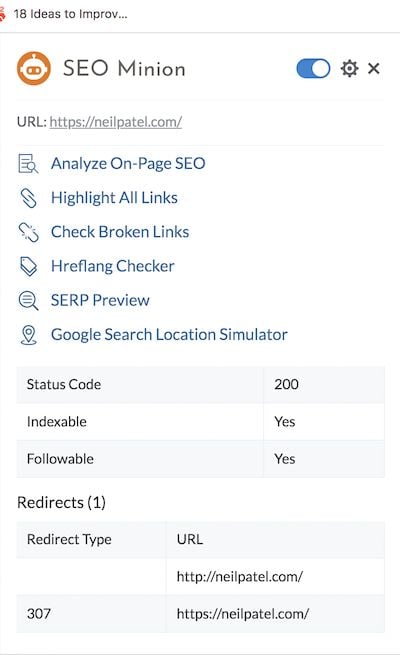Click the broken chain icon
The width and height of the screenshot is (400, 655).
click(28, 232)
